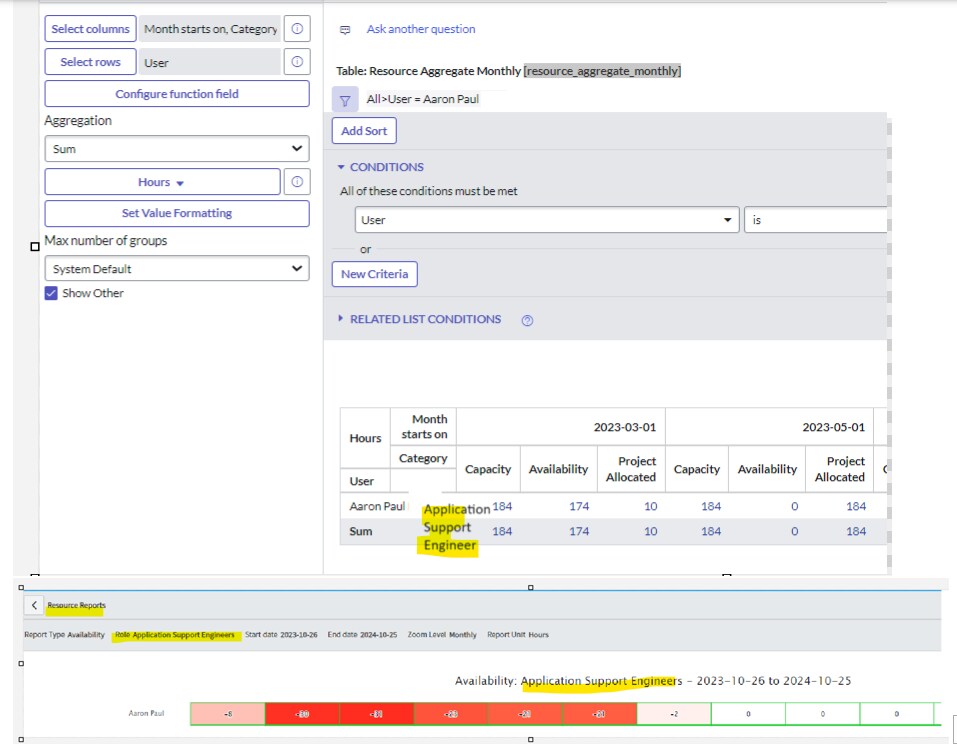Click the Zoom Level Monthly text

click(x=442, y=635)
